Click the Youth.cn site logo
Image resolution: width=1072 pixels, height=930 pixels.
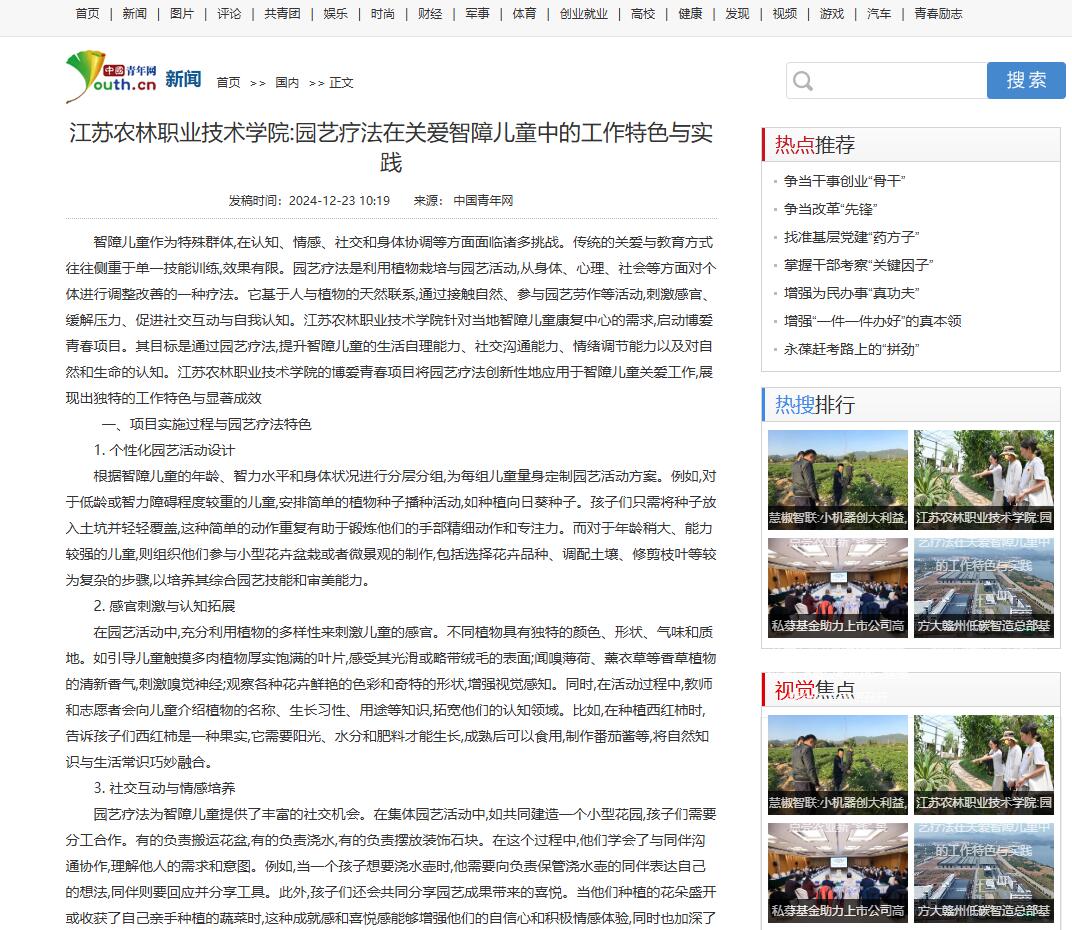[x=111, y=78]
